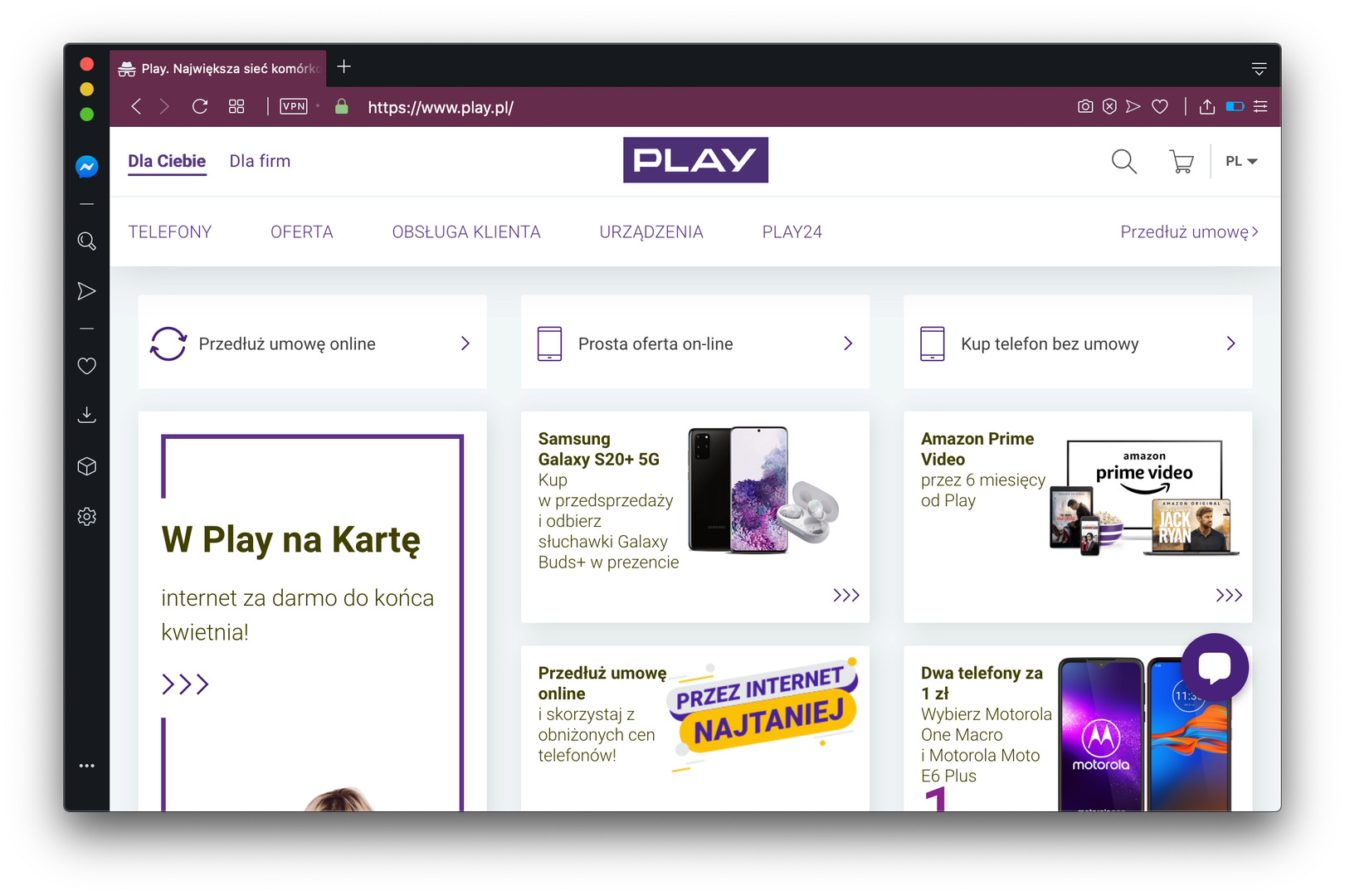
Task: Open the PLAY24 menu
Action: coord(792,232)
